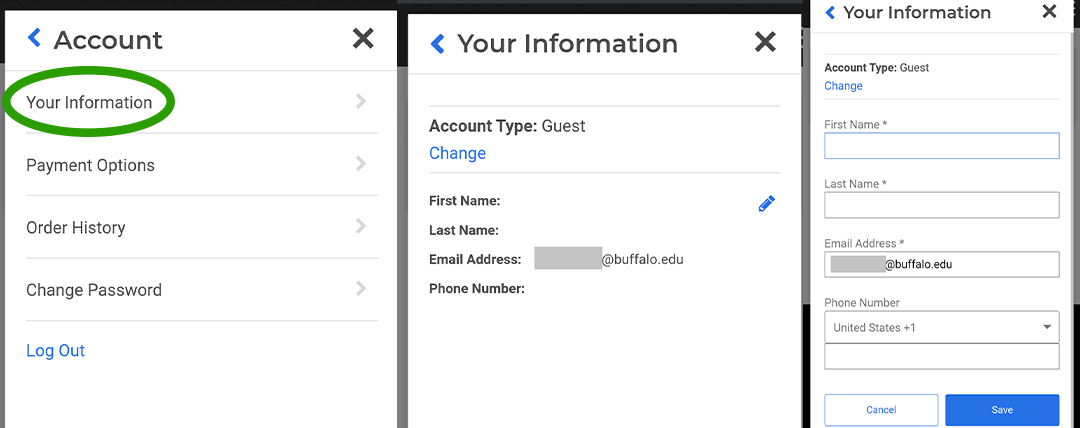
Task: Save your information
Action: point(1002,409)
